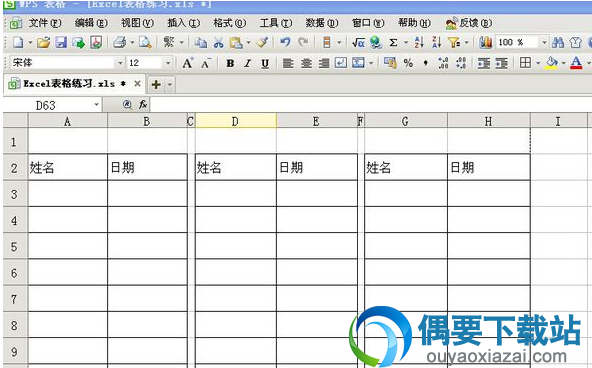Select cell A2 containing 姓名
Screen dimensions: 592x368
[68, 167]
